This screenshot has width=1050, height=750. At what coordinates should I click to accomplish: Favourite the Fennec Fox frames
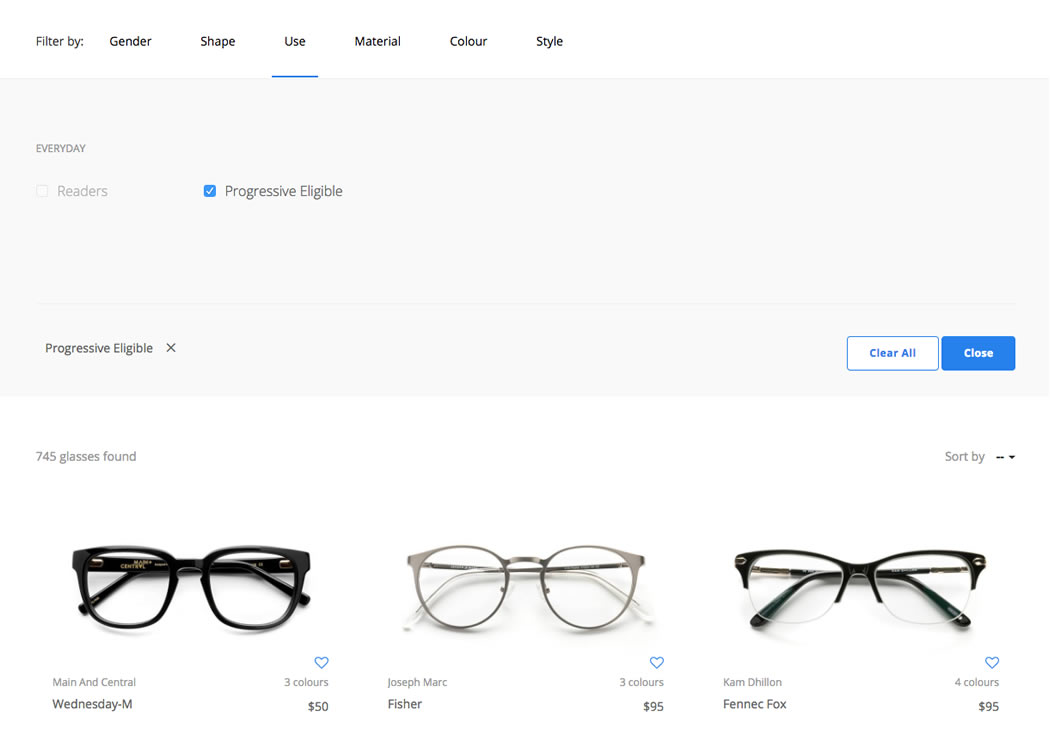991,662
